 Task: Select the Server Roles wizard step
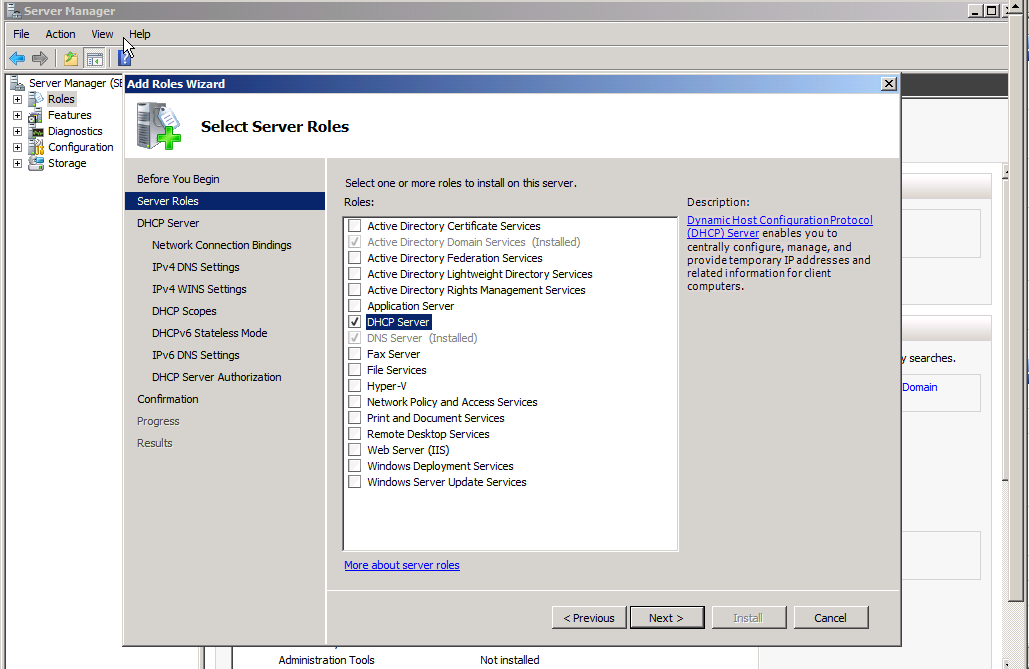click(225, 201)
